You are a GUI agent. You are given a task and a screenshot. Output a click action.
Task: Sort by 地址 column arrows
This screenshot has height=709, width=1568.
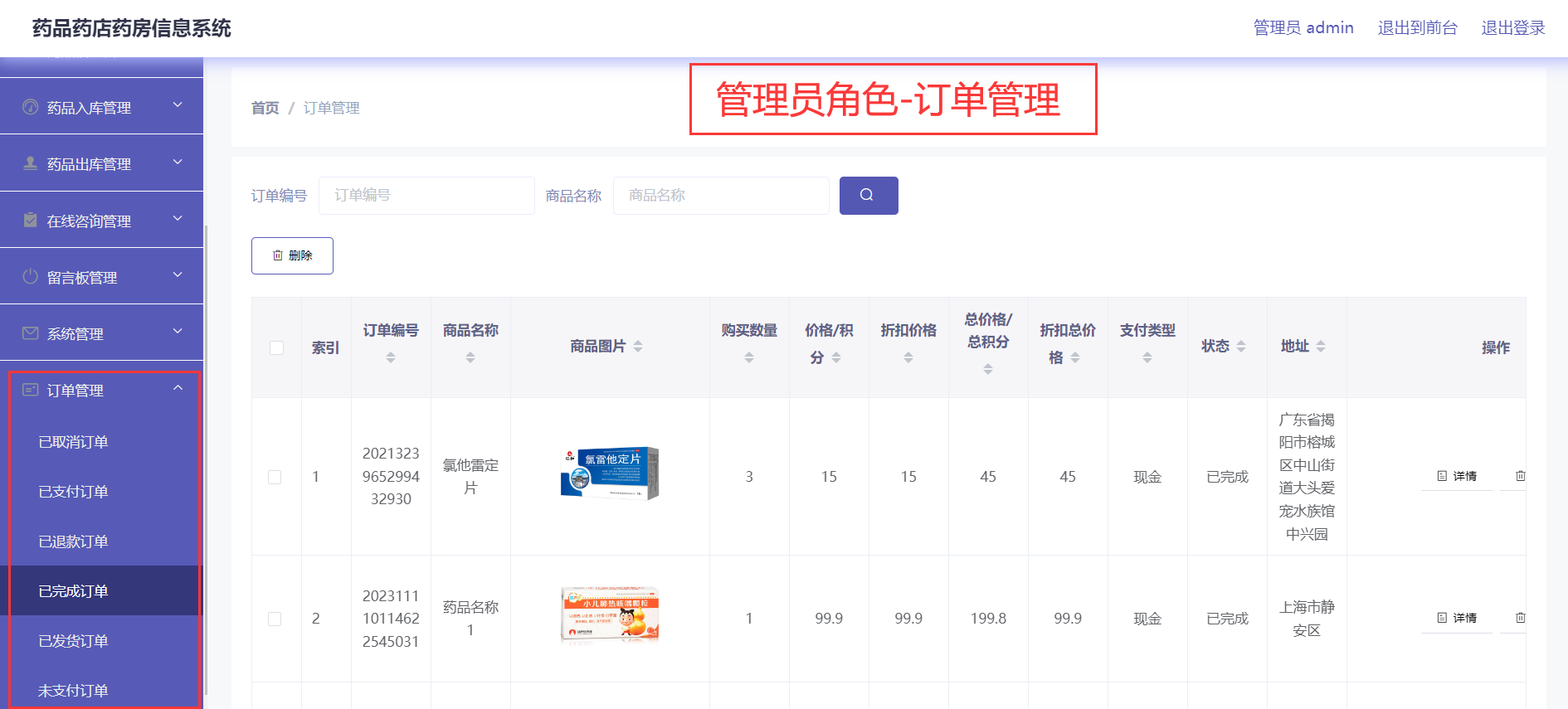click(x=1321, y=347)
